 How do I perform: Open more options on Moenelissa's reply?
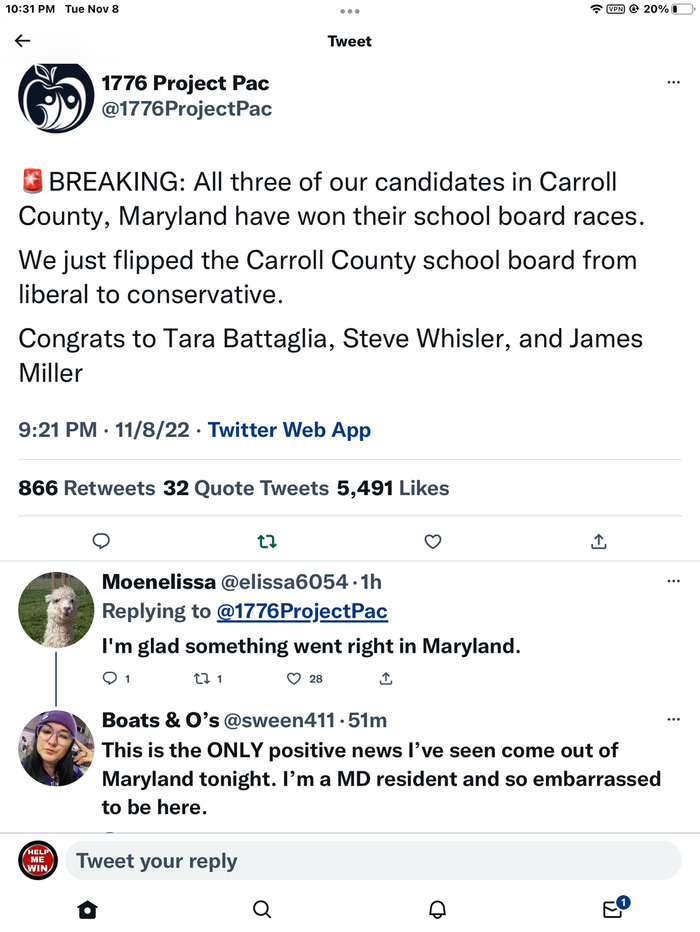[x=673, y=581]
